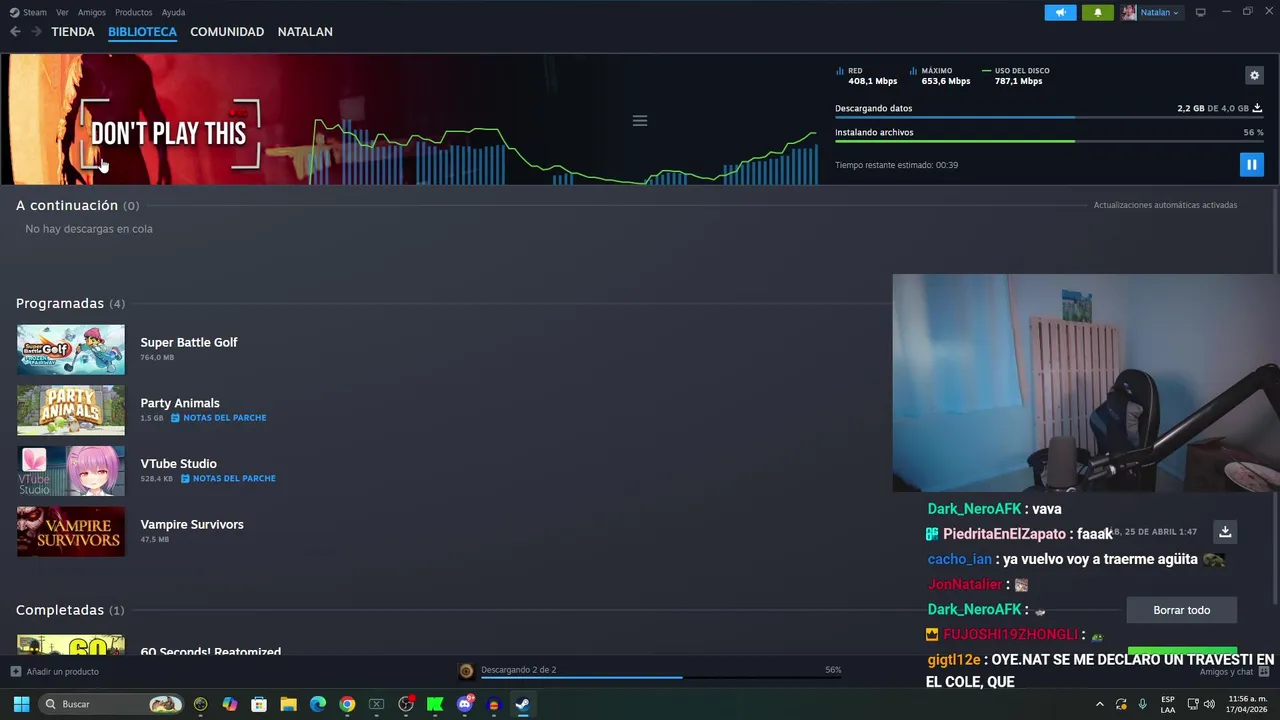The height and width of the screenshot is (720, 1280).
Task: Open Google Chrome from the taskbar
Action: (x=347, y=704)
